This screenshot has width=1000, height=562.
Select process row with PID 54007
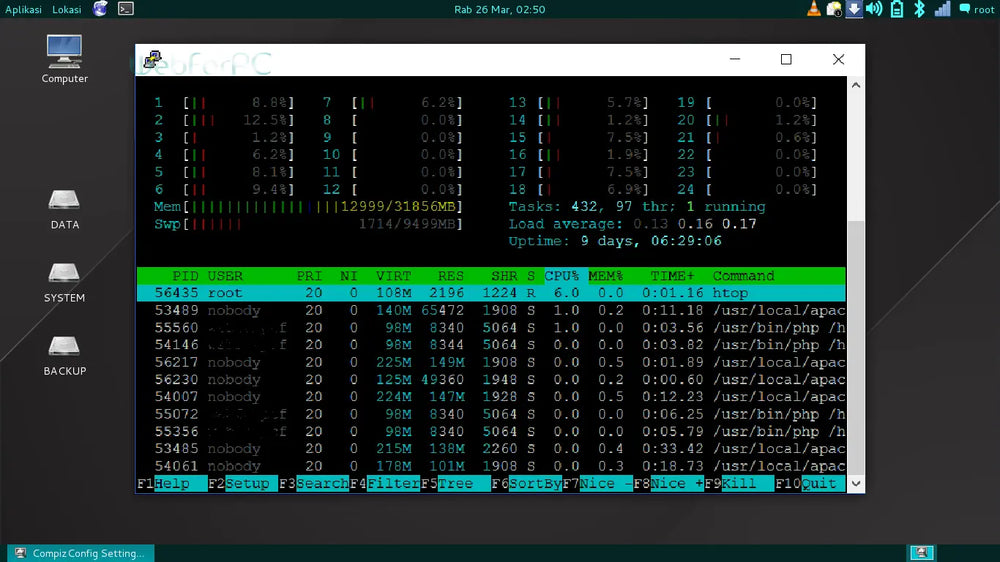[491, 397]
